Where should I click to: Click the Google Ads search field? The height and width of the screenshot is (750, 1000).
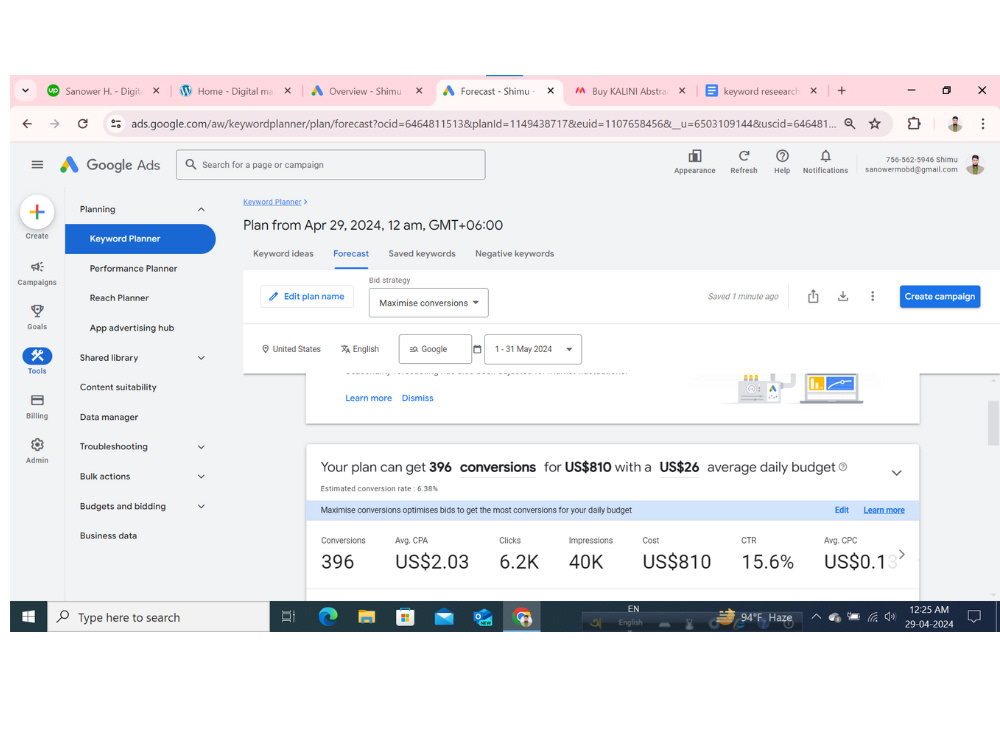point(330,165)
